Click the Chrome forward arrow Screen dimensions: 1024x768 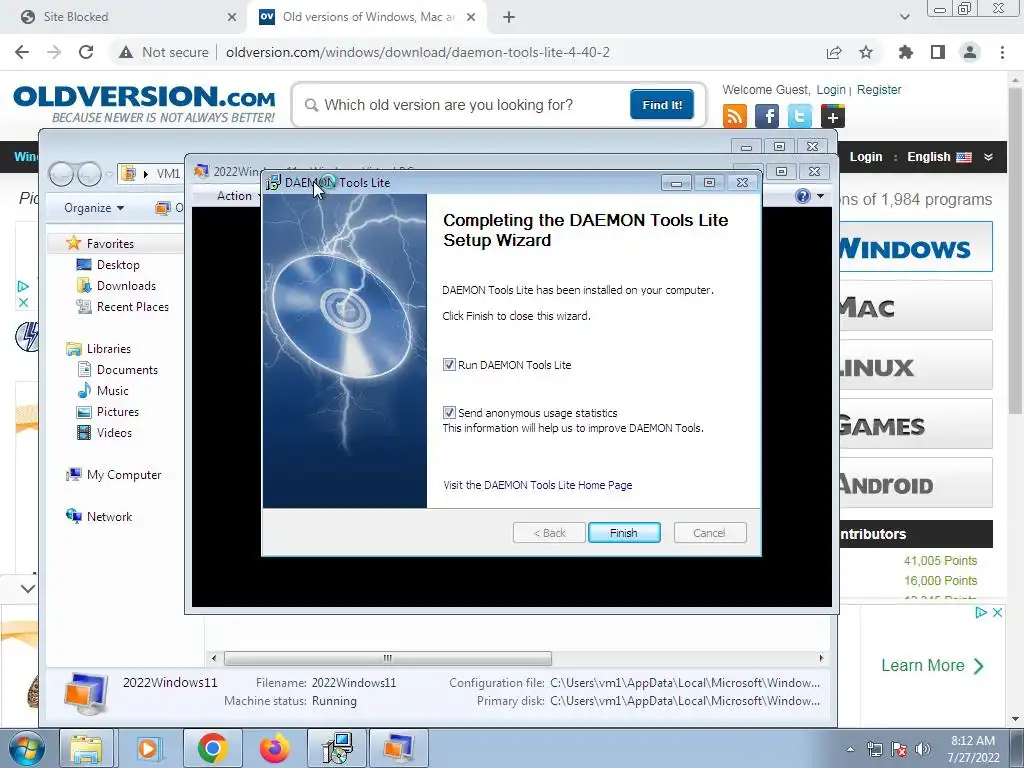tap(54, 52)
